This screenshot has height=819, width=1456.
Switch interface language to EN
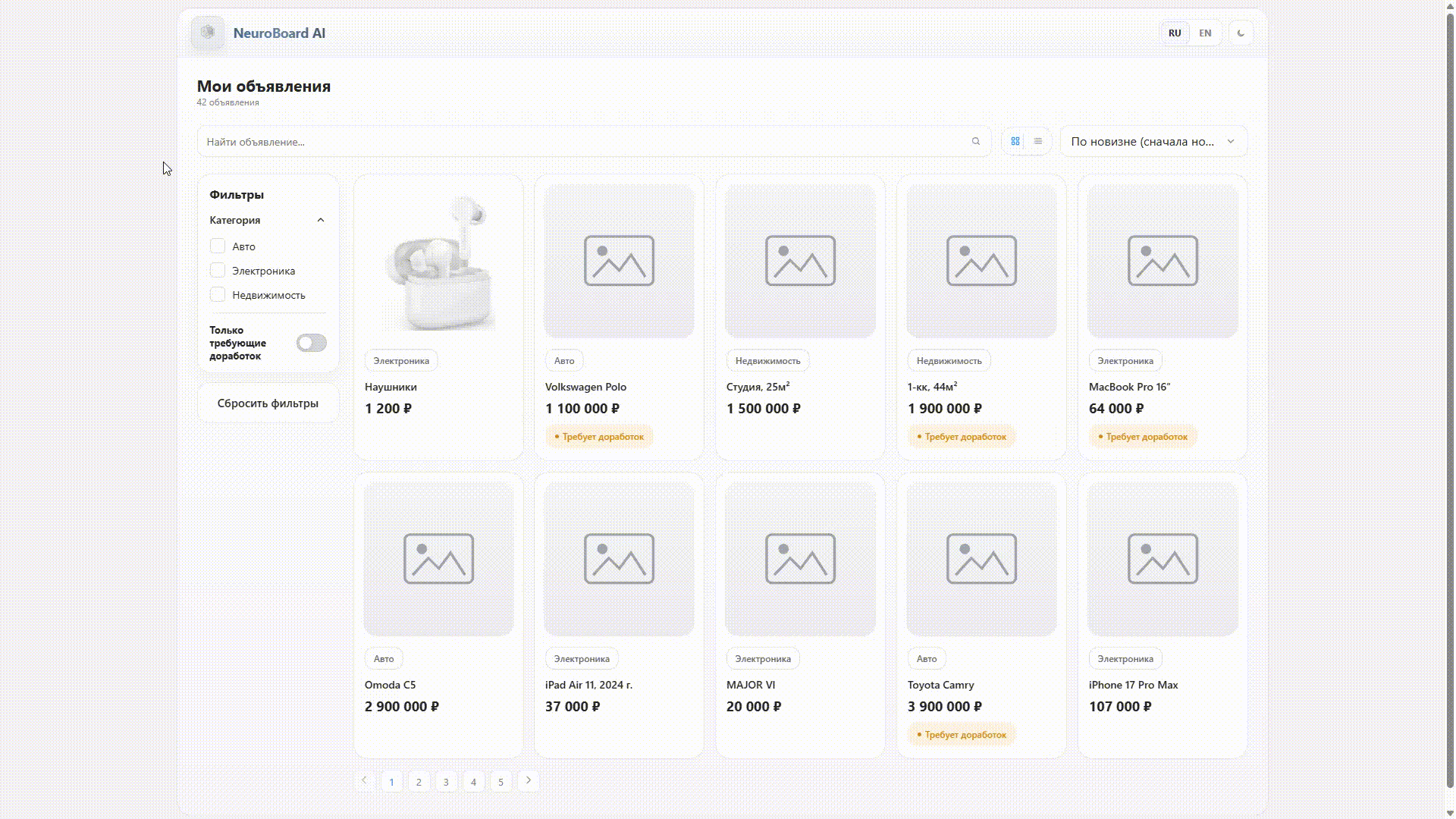[1204, 33]
